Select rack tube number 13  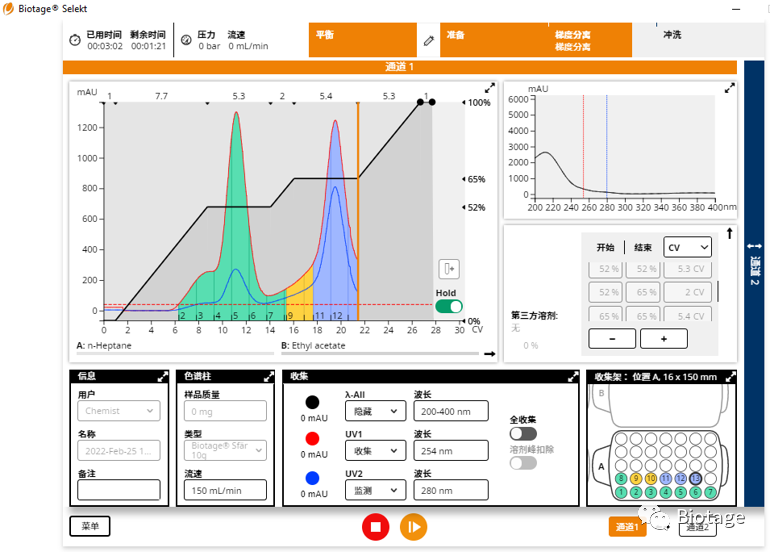695,478
